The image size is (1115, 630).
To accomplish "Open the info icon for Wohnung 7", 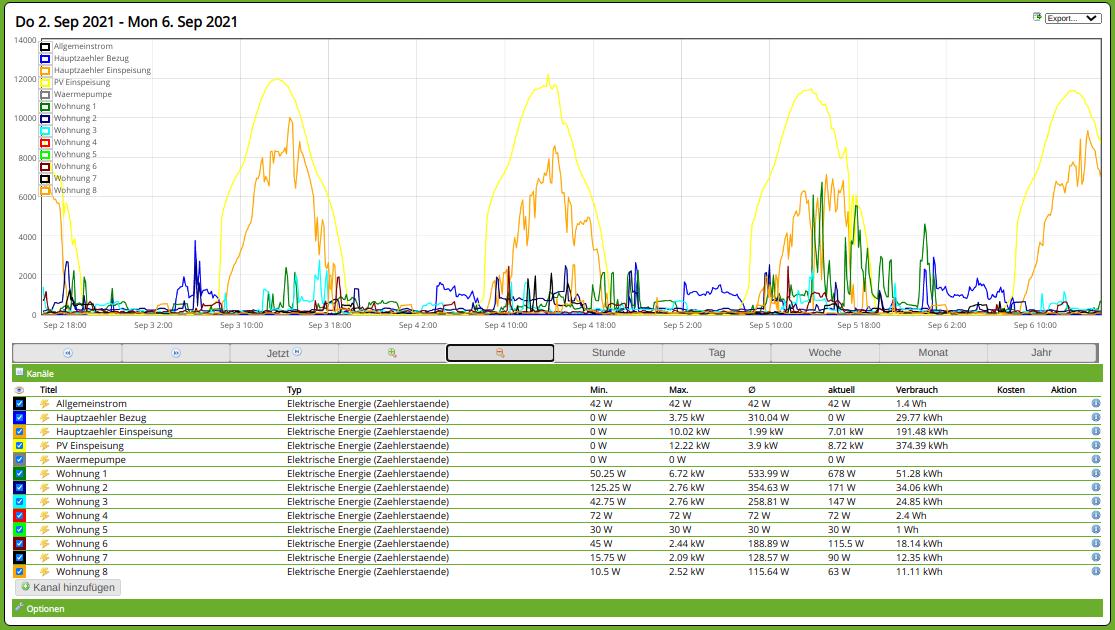I will [x=1096, y=557].
